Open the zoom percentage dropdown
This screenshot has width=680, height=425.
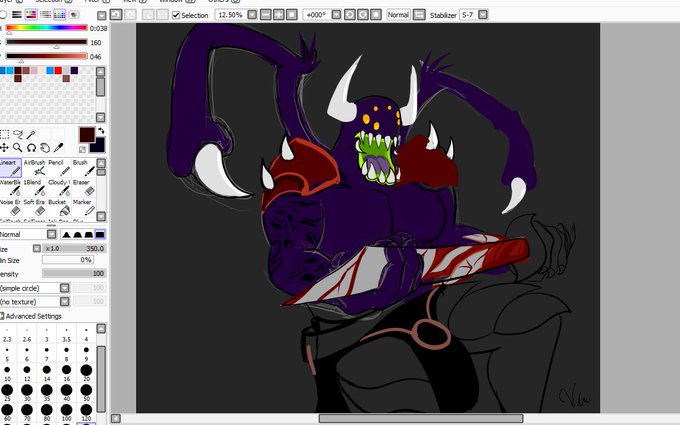252,15
